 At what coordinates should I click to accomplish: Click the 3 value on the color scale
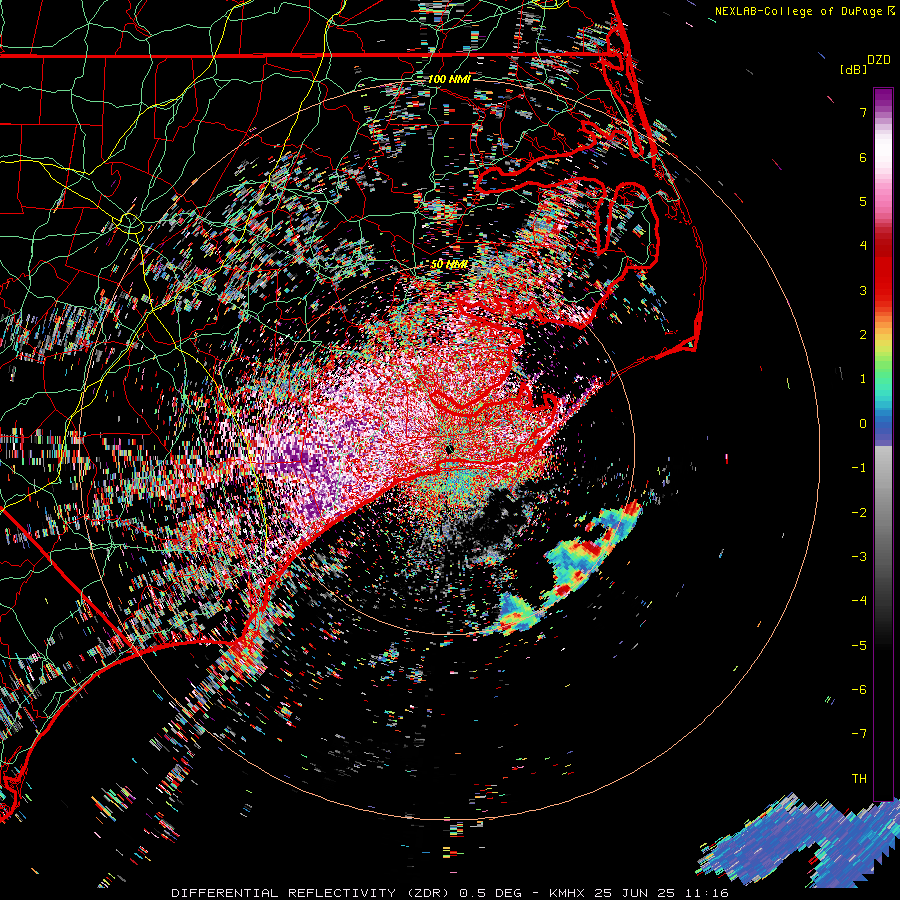863,290
